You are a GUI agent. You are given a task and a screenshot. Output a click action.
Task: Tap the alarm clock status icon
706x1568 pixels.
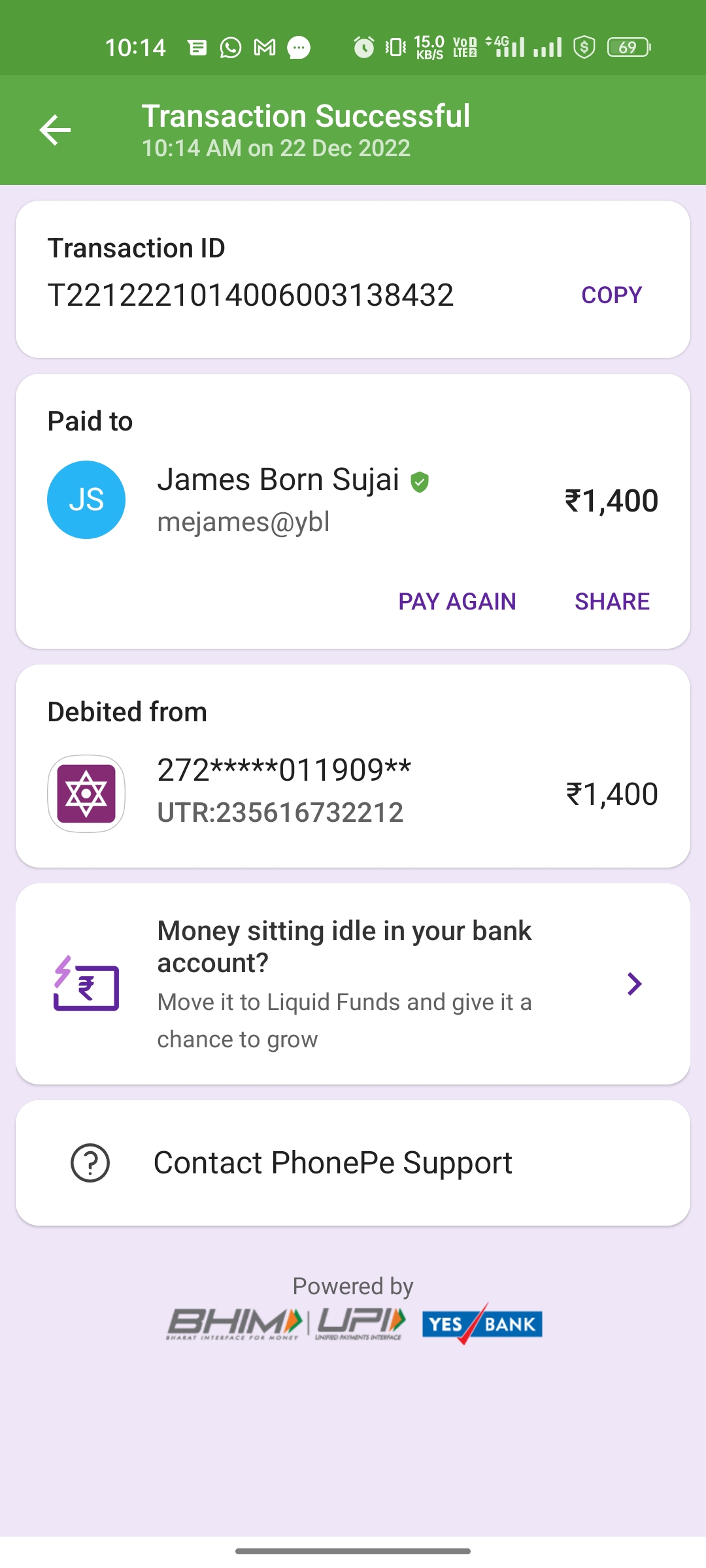point(364,48)
